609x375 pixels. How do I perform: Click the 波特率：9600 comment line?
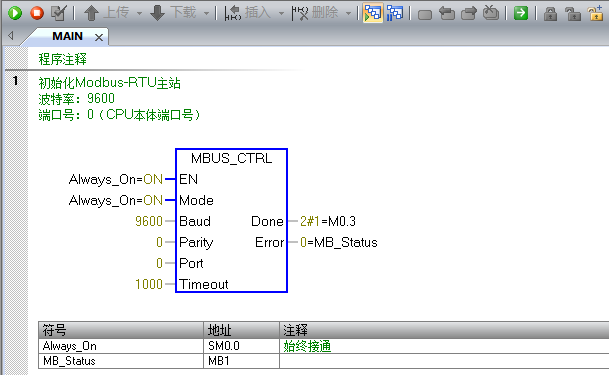pos(77,99)
